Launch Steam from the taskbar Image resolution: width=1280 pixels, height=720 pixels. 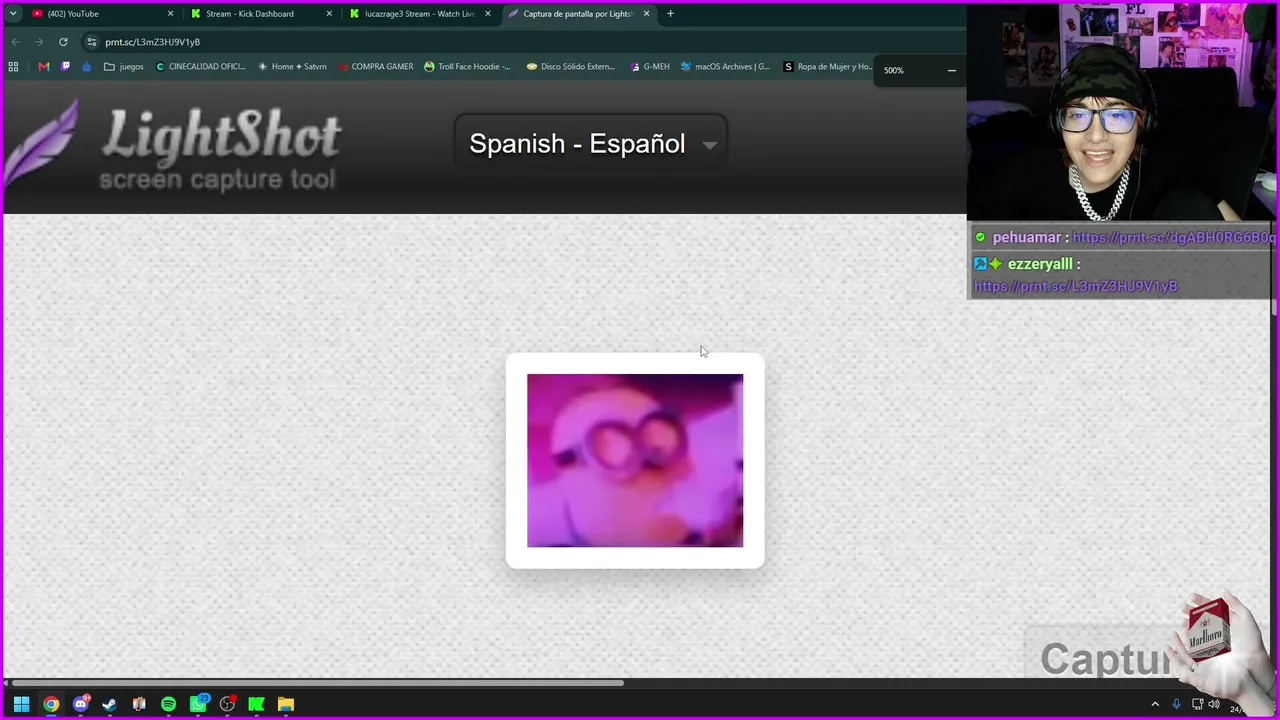(x=109, y=704)
